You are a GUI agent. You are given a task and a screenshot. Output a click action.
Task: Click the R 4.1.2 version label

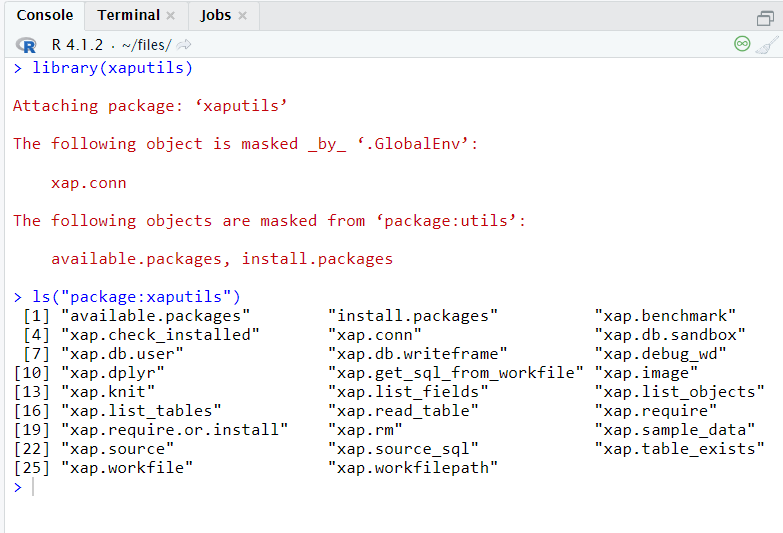tap(78, 45)
